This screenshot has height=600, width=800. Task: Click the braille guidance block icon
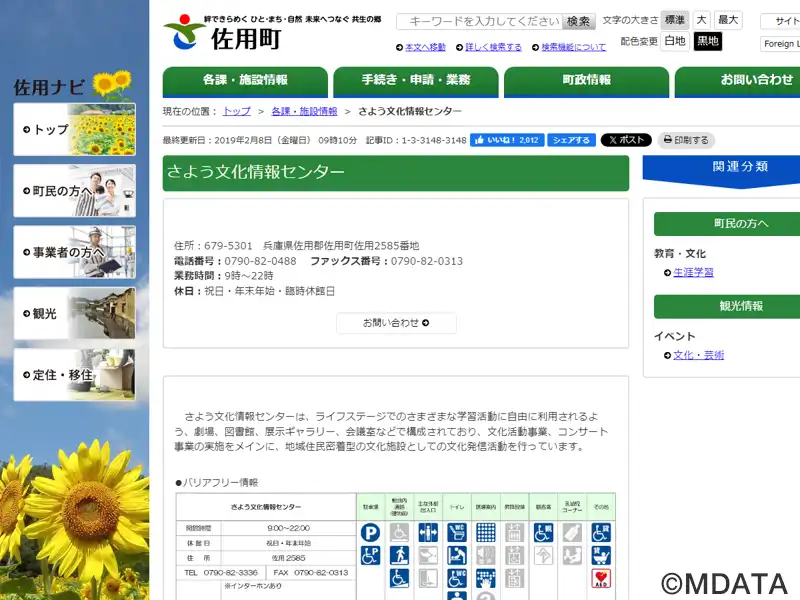click(x=486, y=533)
